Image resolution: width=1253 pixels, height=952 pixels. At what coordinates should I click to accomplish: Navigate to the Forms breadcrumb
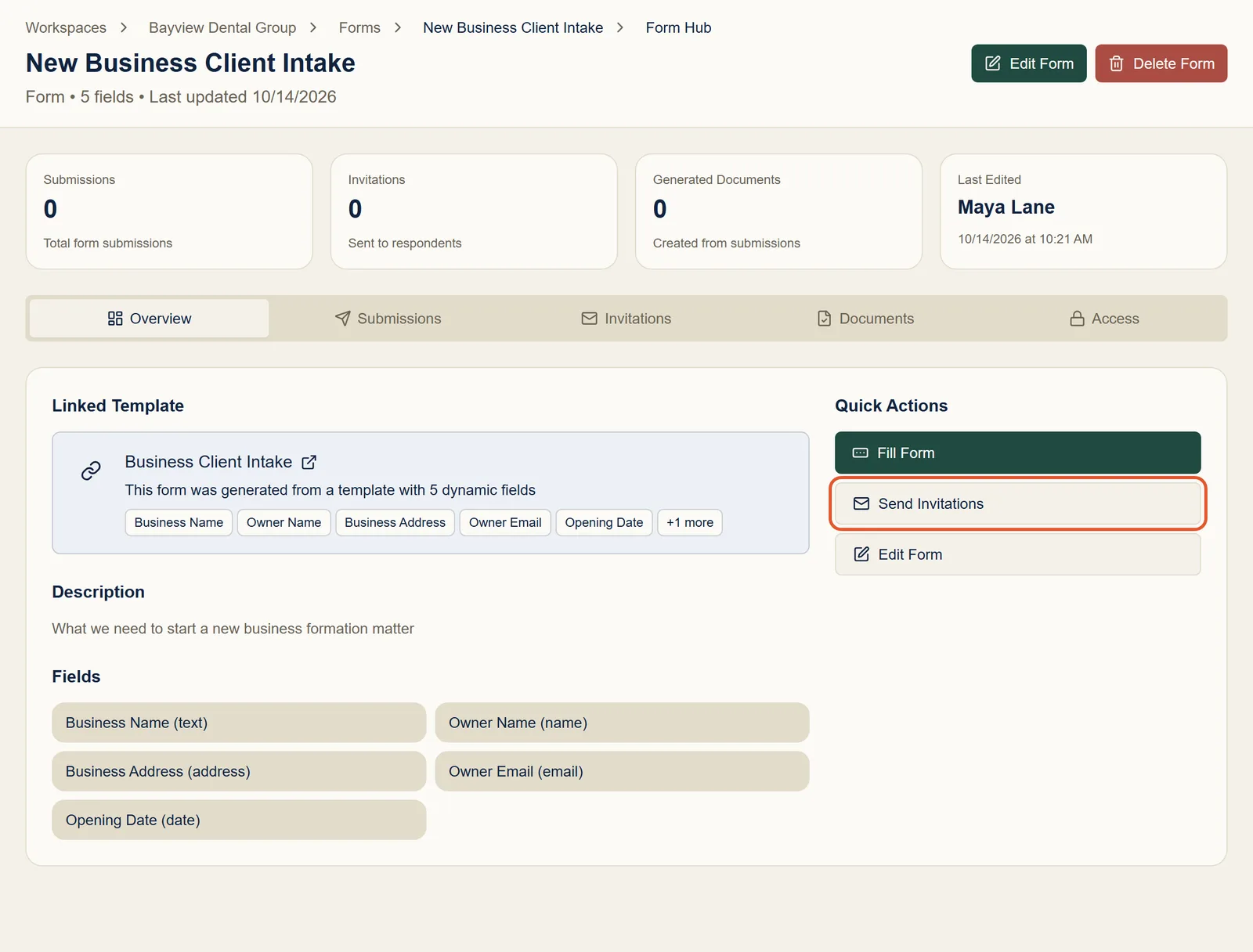click(359, 27)
